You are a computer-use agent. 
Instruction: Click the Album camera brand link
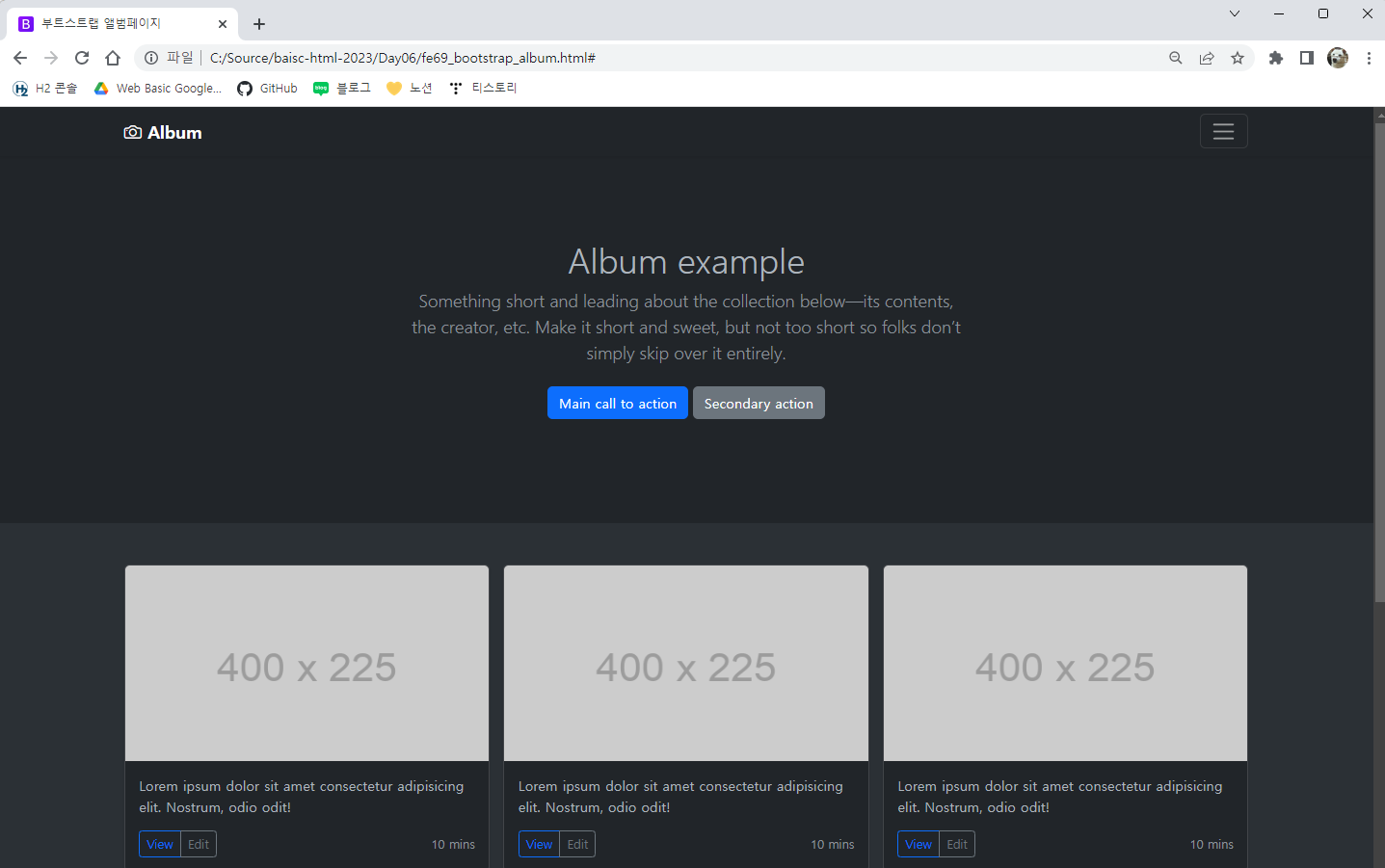[x=163, y=133]
